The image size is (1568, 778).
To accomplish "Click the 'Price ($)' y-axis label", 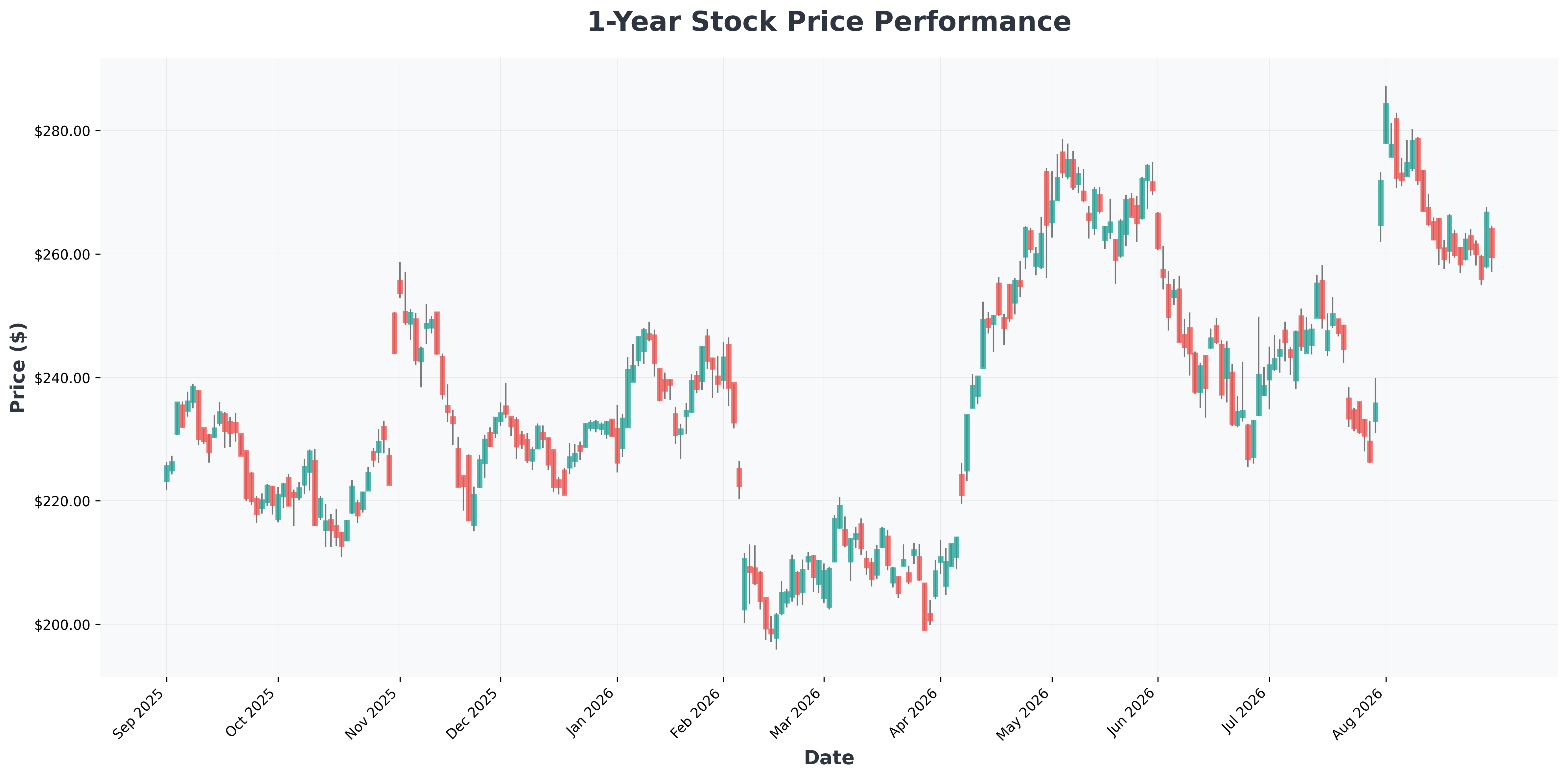I will (x=18, y=367).
